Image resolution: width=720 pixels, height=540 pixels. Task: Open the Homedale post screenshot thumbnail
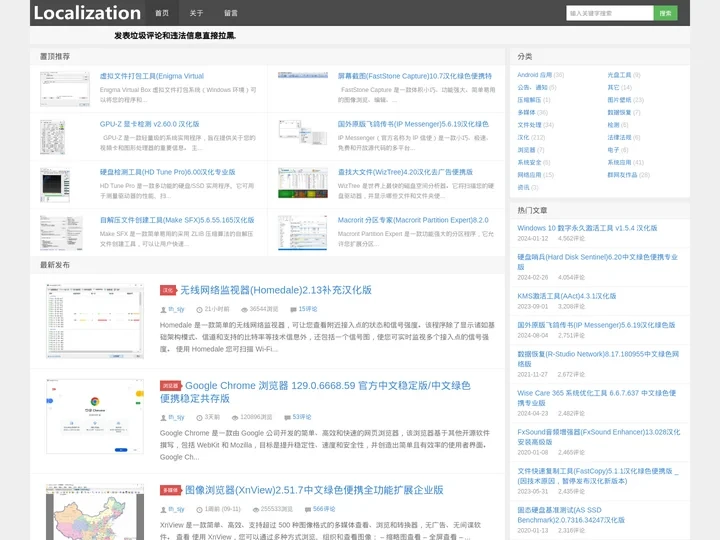point(95,321)
